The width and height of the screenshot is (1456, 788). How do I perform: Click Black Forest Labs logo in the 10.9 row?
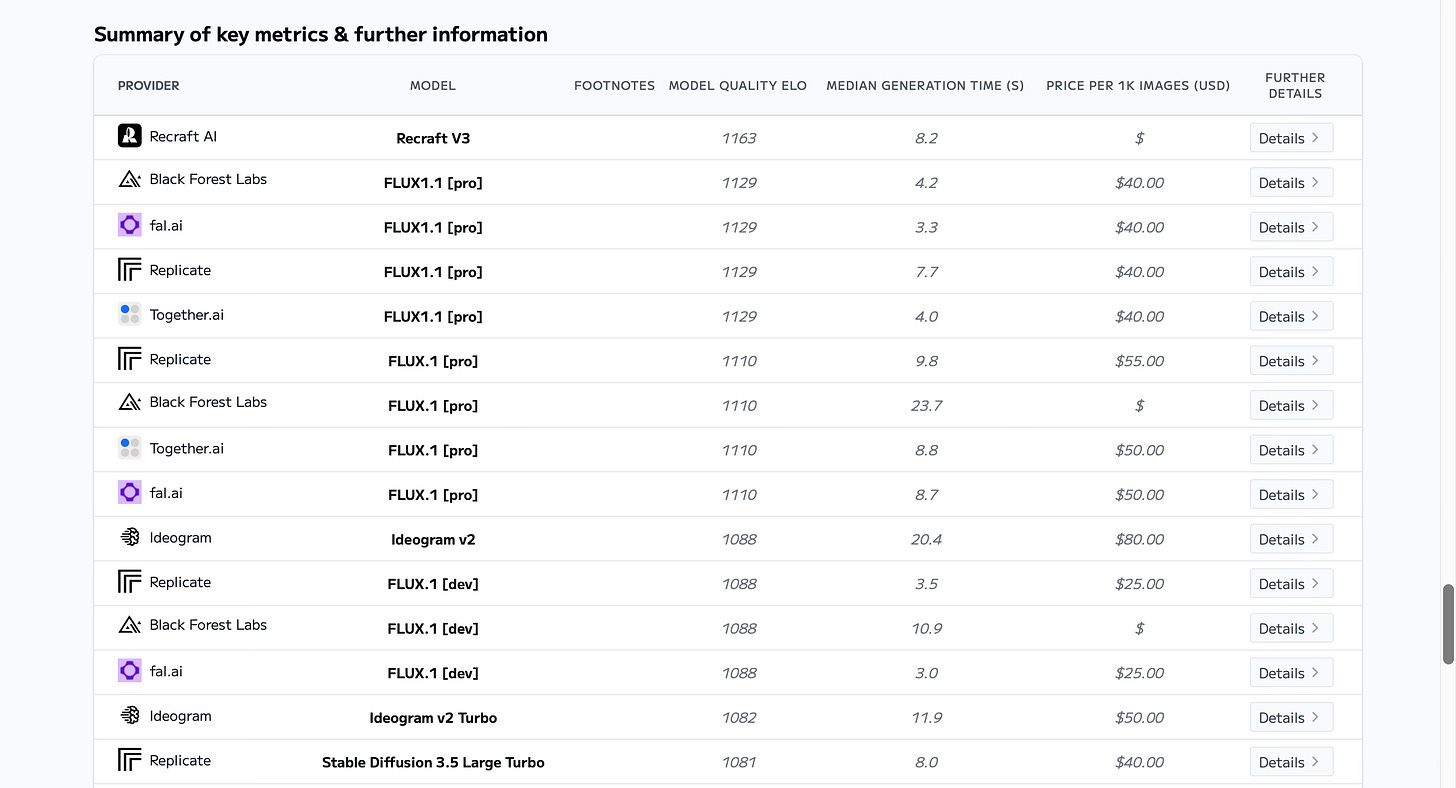(129, 626)
